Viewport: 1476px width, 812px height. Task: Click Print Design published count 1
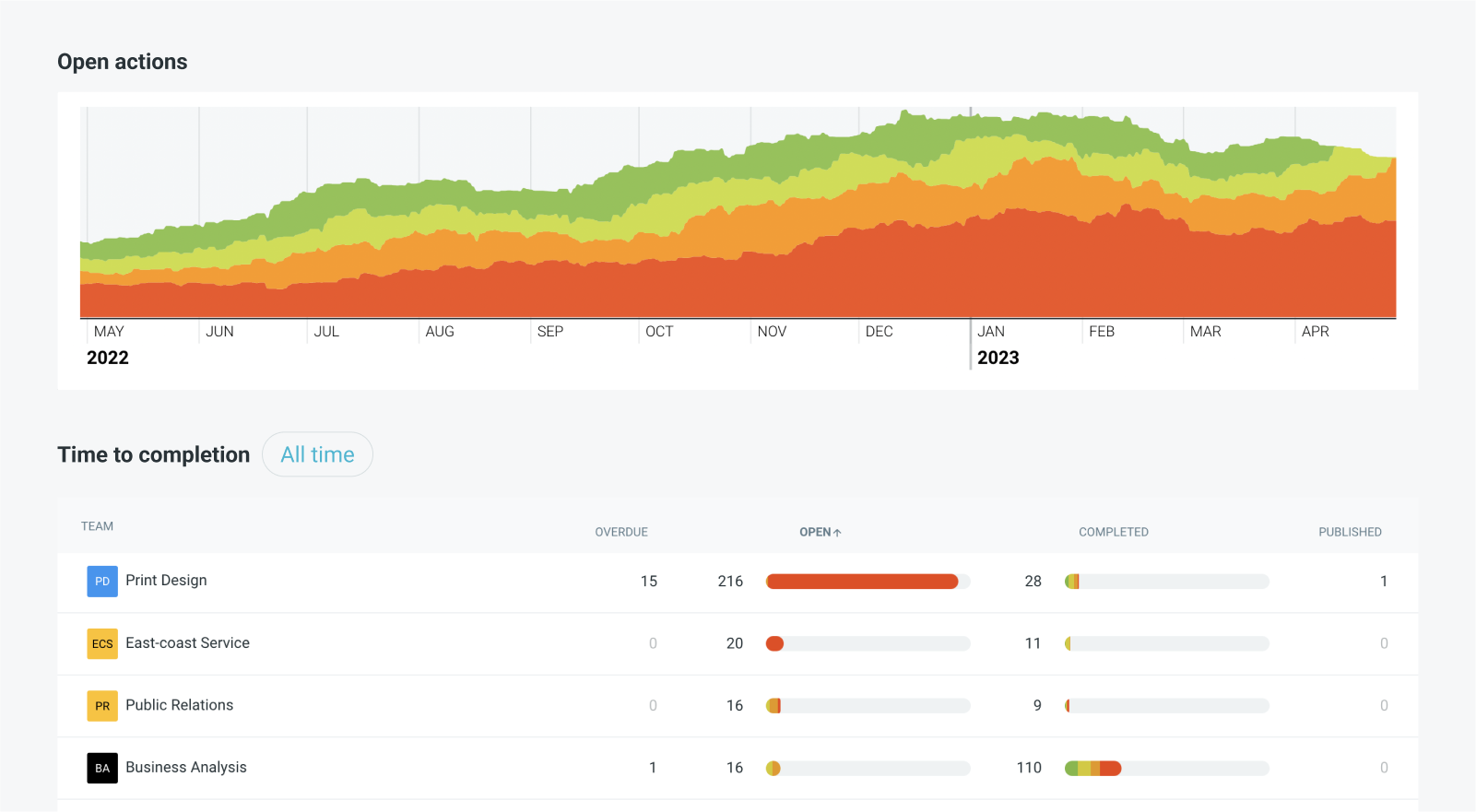pos(1384,582)
